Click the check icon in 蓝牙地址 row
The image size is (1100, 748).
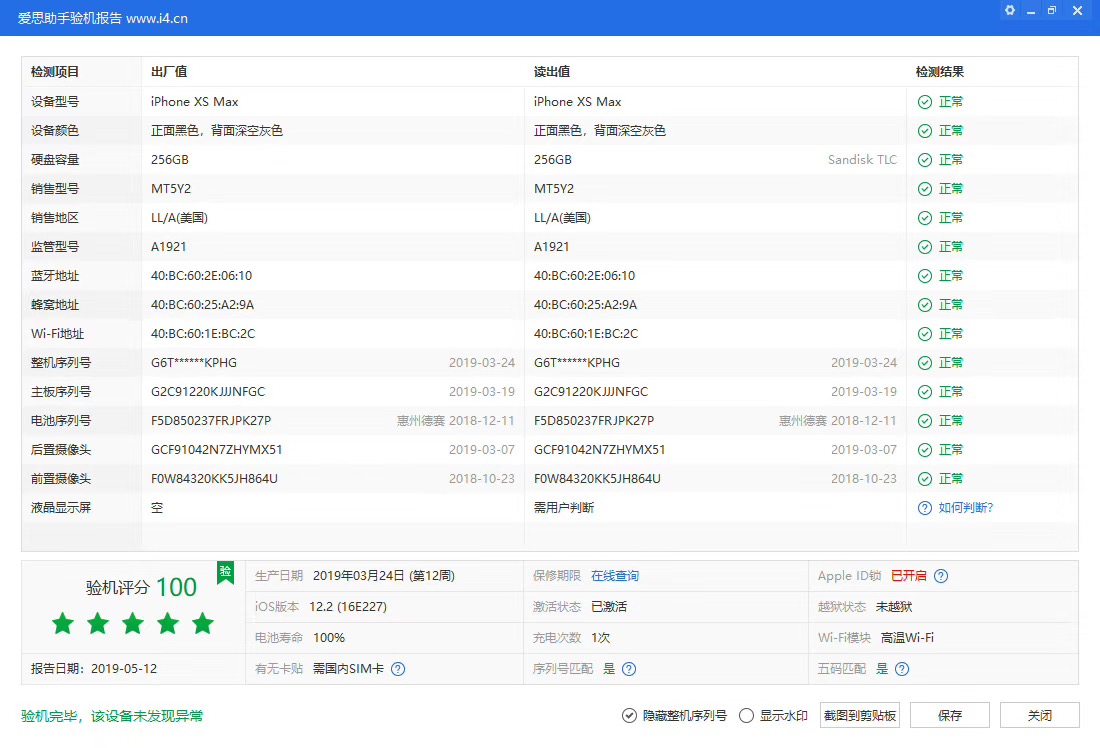(925, 276)
